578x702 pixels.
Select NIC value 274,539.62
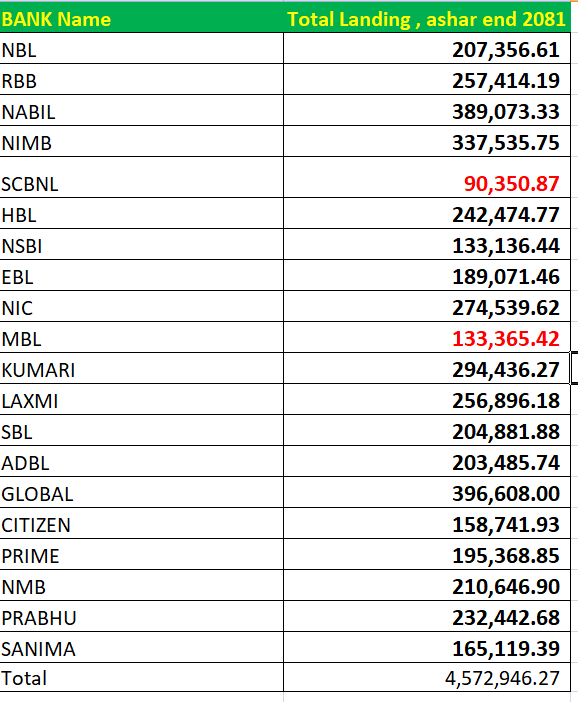pyautogui.click(x=427, y=306)
